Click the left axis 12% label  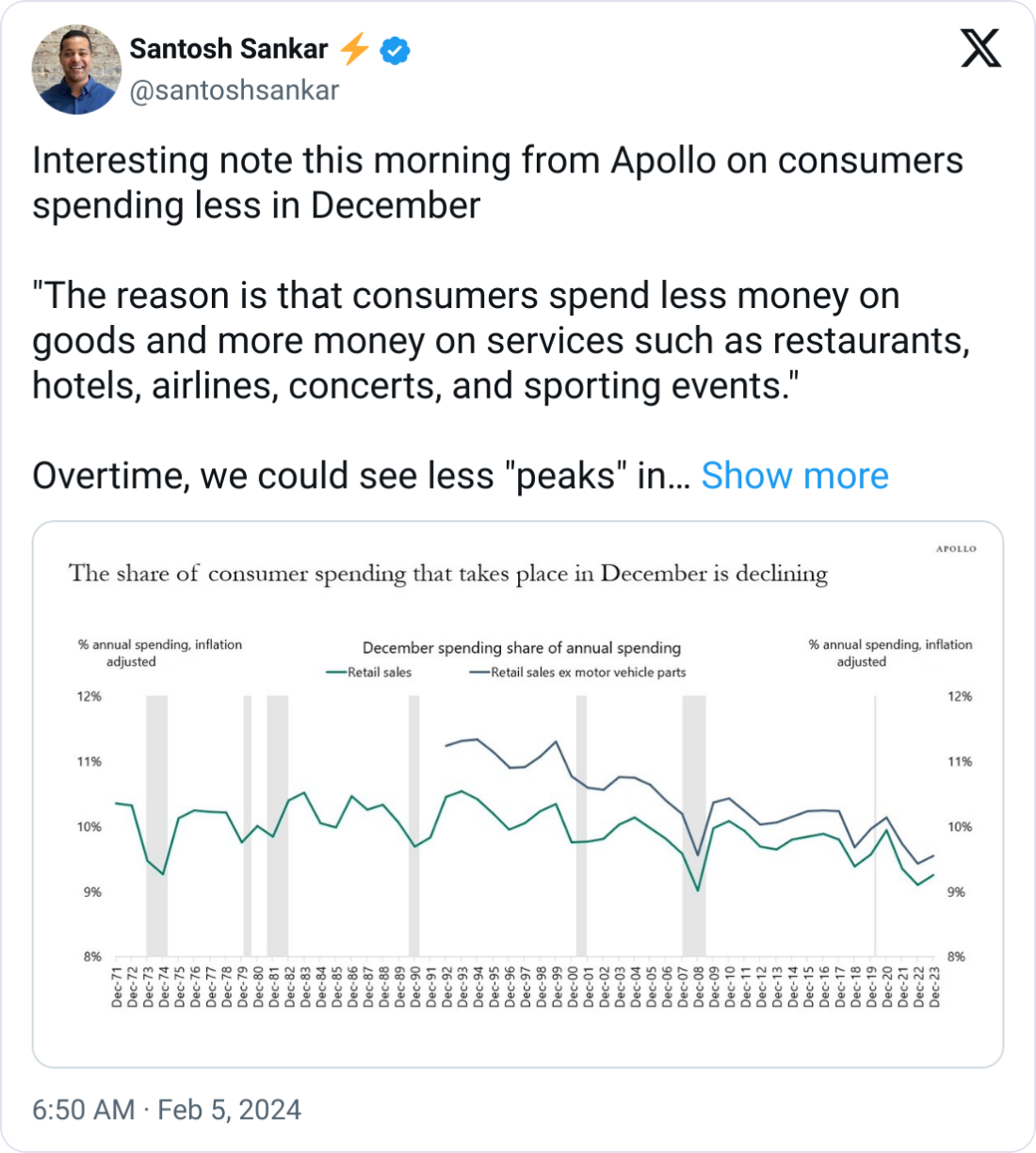click(89, 697)
